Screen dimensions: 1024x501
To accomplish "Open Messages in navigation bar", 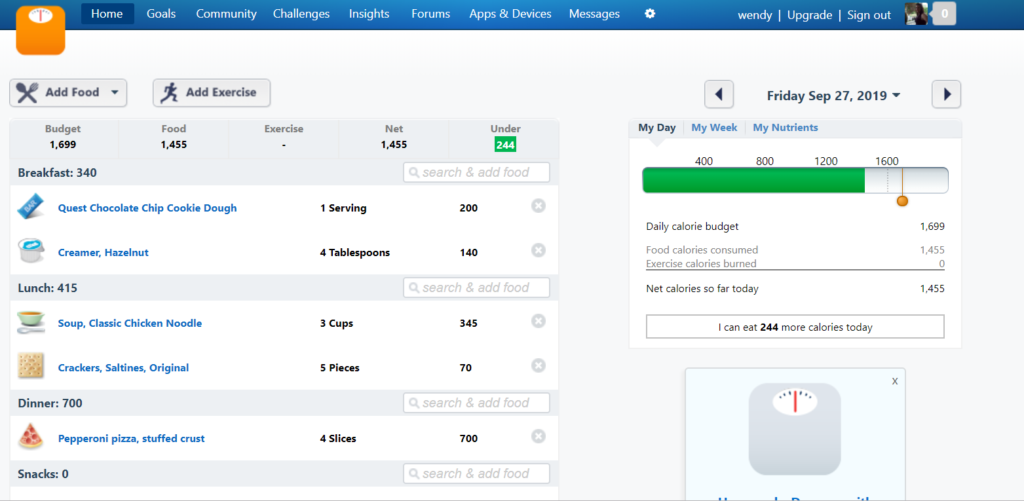I will (594, 14).
